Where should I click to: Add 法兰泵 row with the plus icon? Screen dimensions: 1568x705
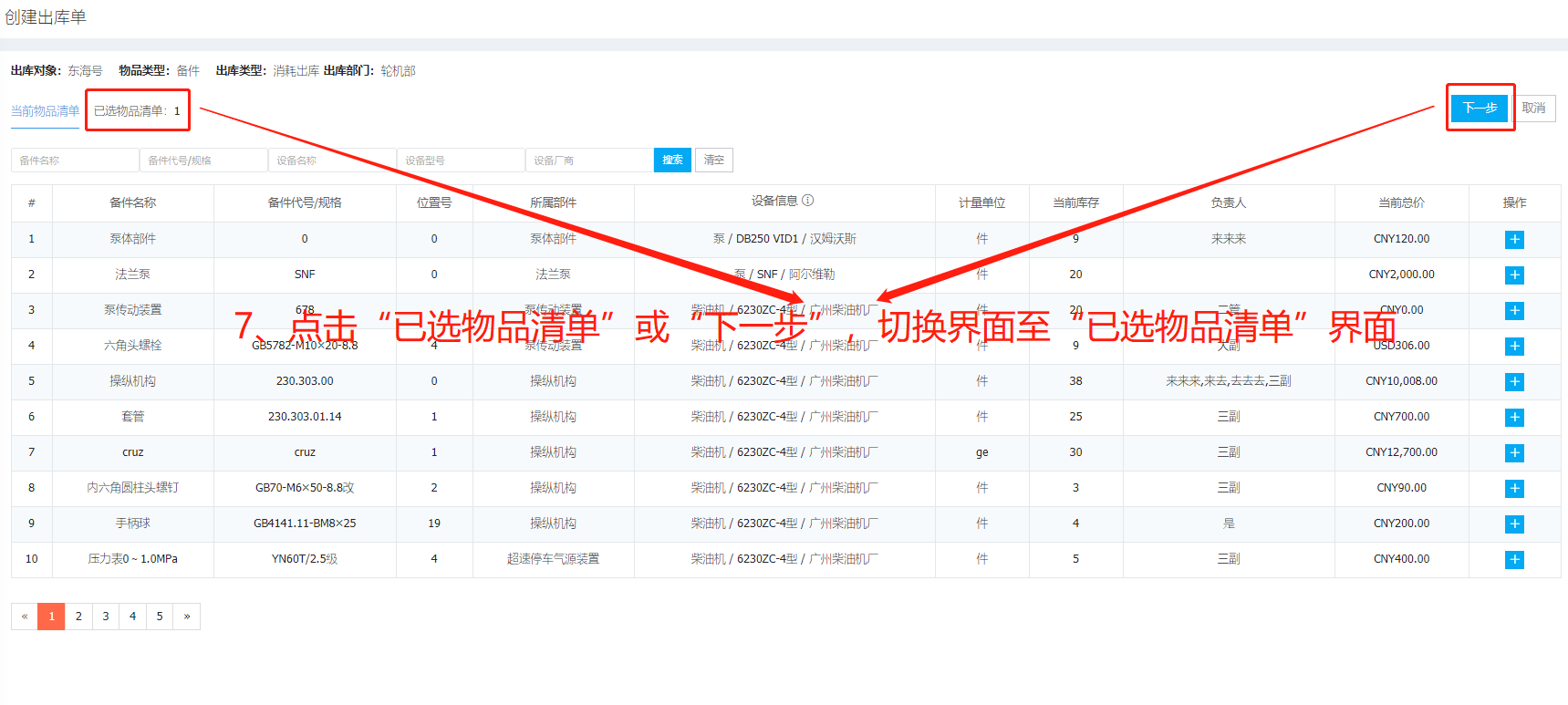click(x=1514, y=275)
